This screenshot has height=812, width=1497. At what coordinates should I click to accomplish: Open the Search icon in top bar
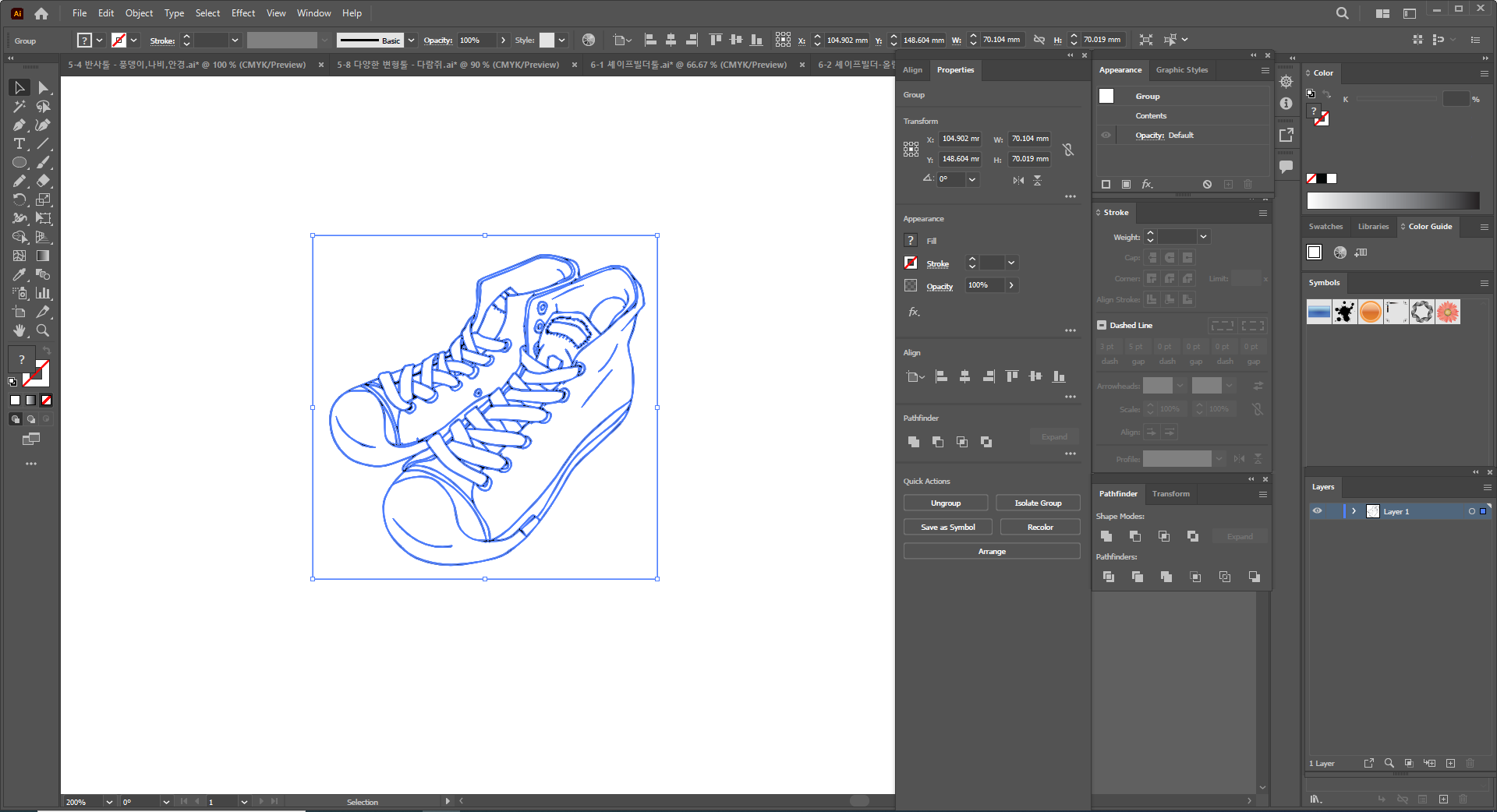1342,13
